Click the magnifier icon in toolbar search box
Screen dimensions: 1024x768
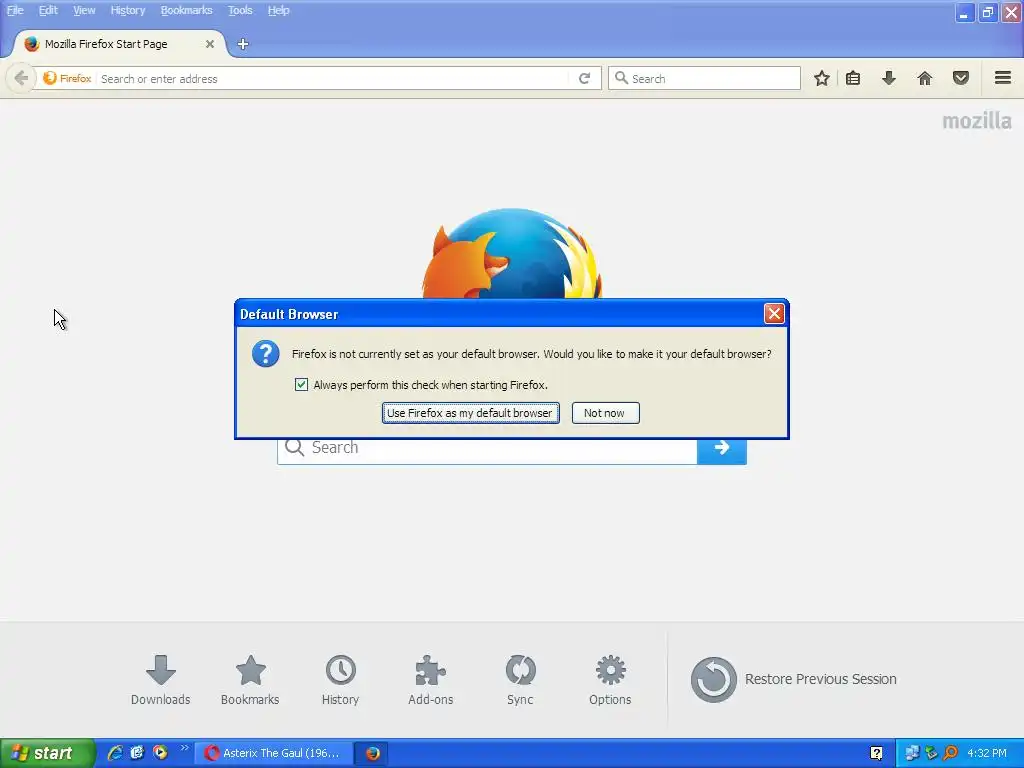[x=621, y=78]
